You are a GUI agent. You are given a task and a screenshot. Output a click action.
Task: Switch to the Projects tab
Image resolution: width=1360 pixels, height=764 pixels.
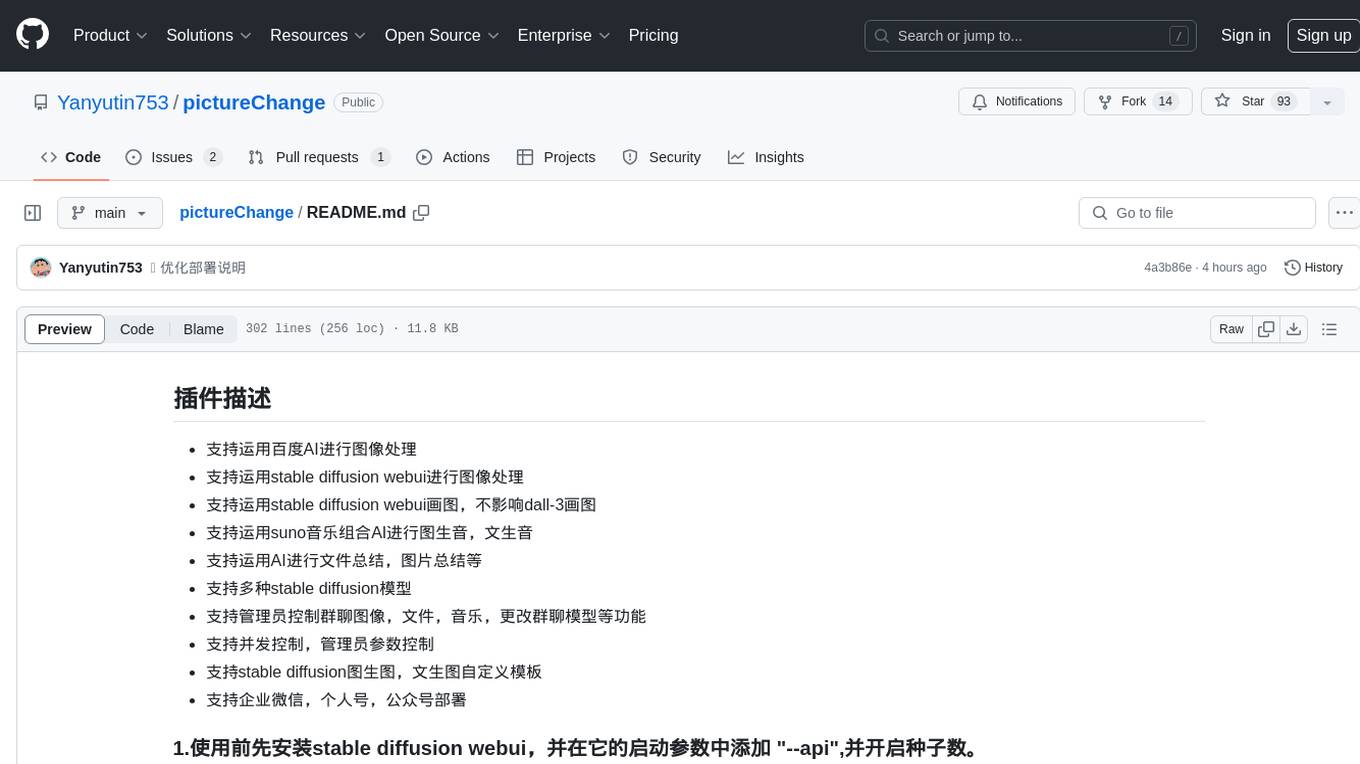[x=556, y=157]
